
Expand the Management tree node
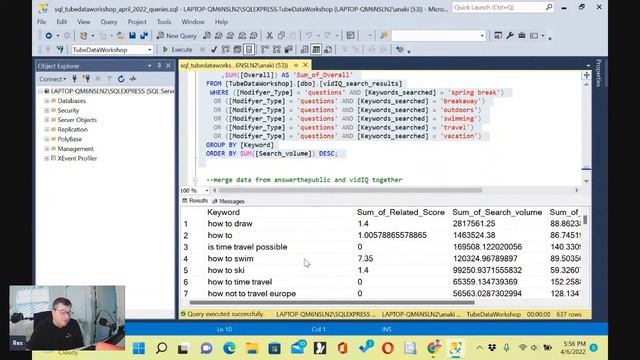[x=47, y=149]
